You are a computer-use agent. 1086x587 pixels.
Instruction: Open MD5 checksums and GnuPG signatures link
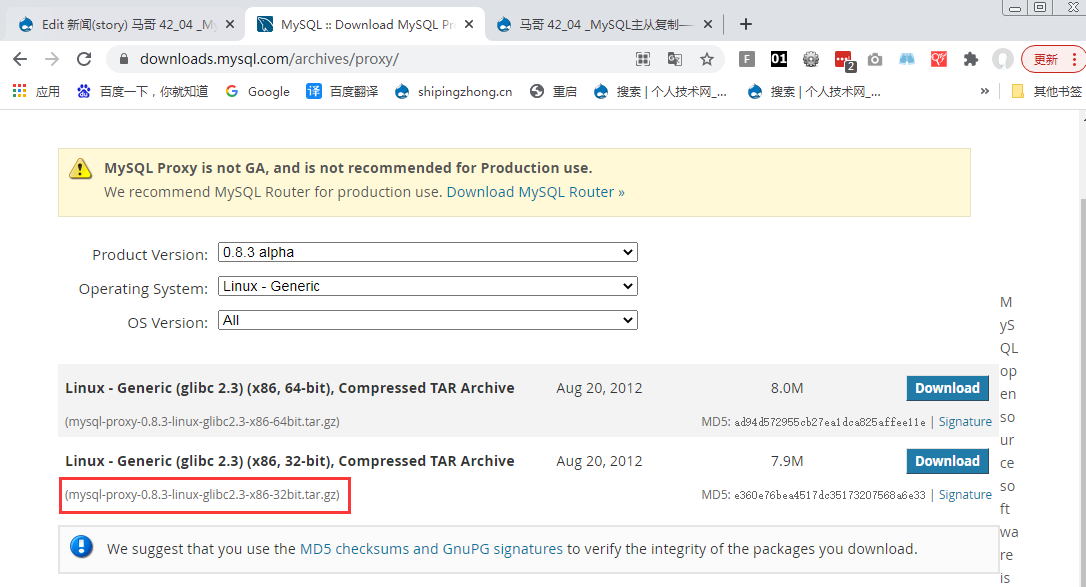coord(431,549)
